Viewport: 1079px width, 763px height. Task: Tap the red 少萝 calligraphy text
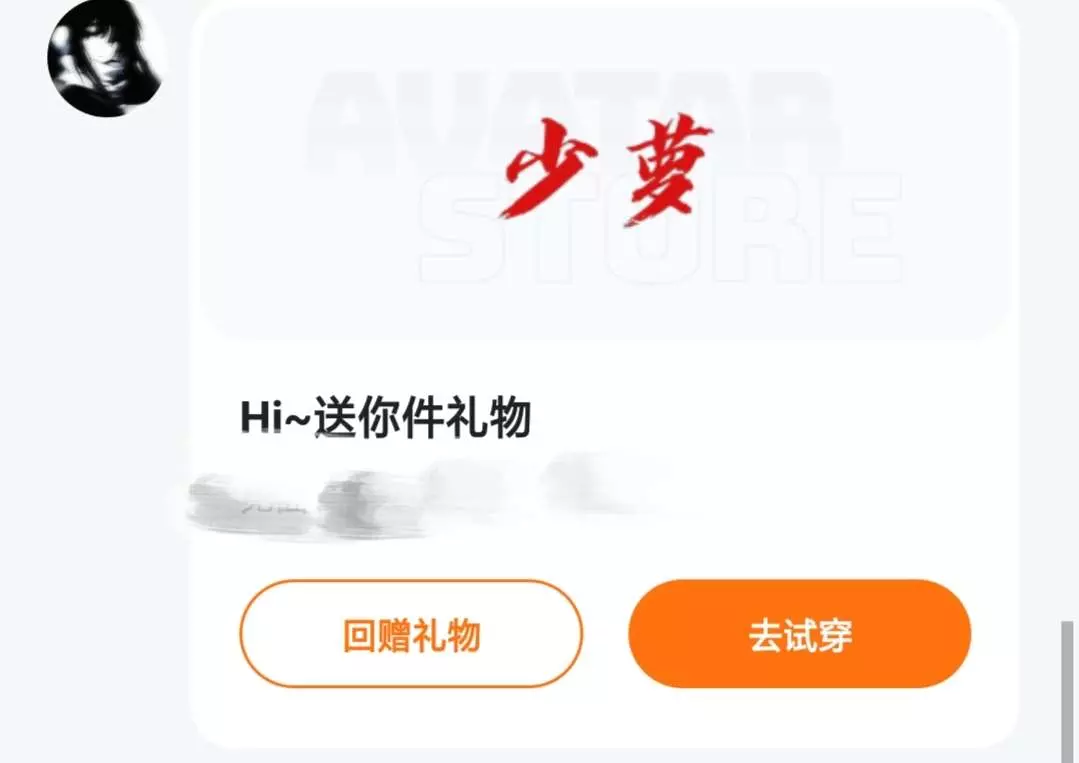pos(606,170)
